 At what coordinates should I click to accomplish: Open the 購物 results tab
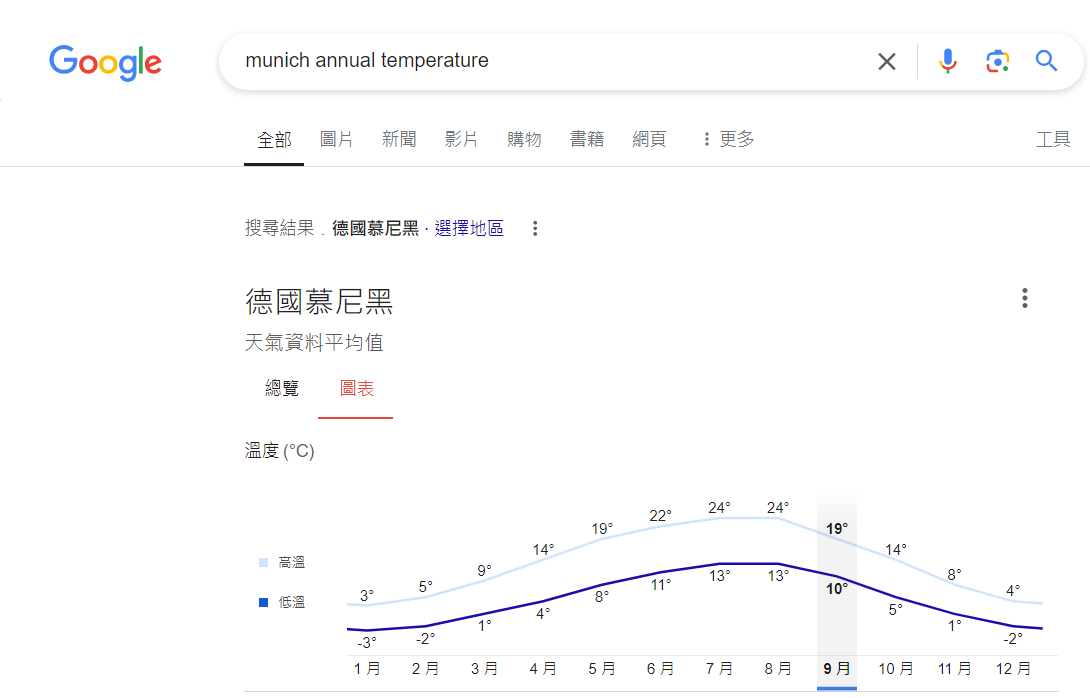(x=524, y=140)
